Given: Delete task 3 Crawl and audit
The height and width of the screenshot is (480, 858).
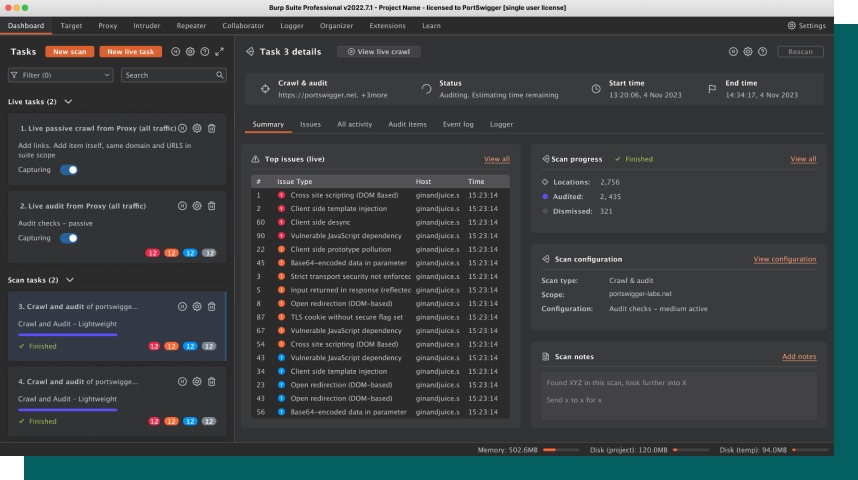Looking at the screenshot, I should point(211,306).
